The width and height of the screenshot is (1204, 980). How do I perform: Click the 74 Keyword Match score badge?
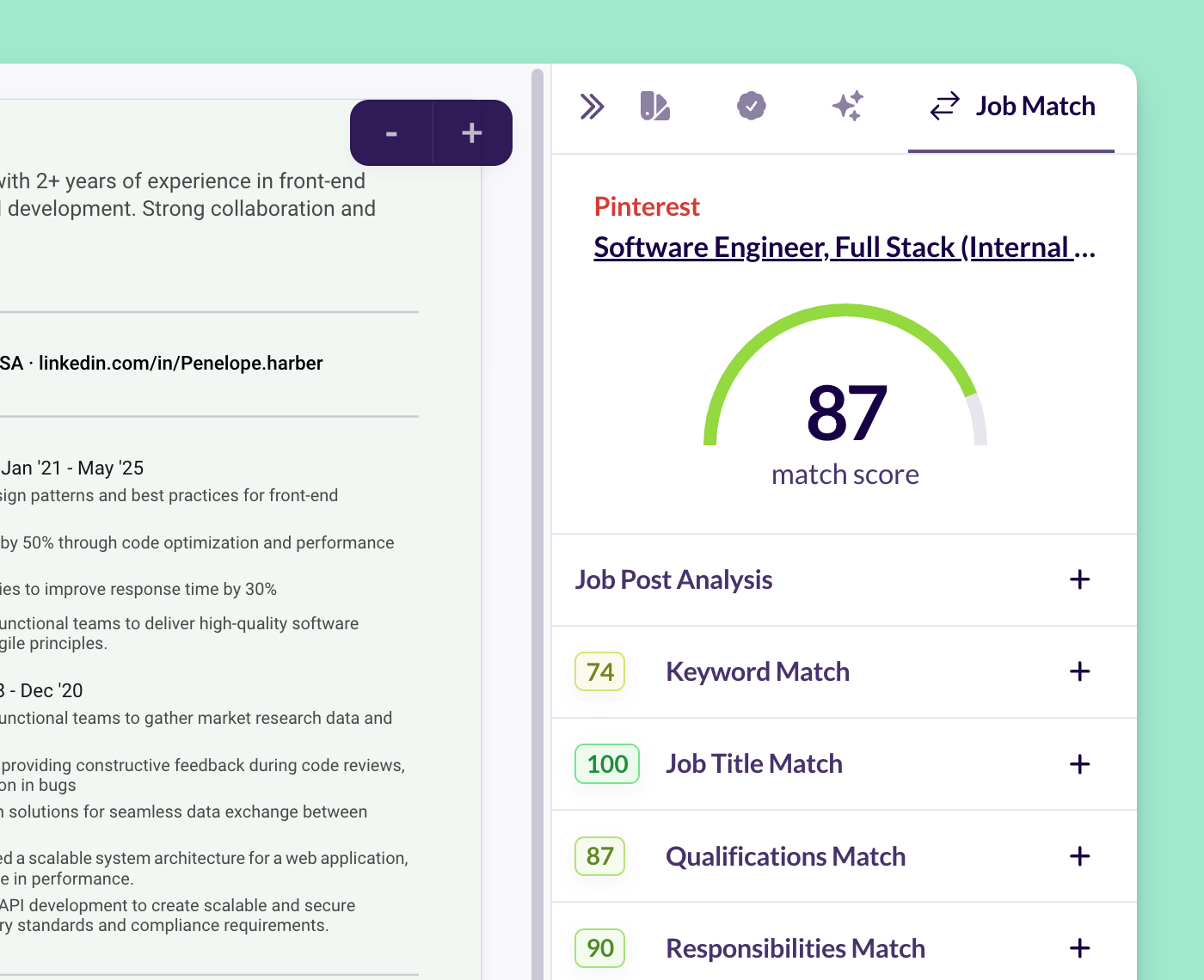pos(599,671)
